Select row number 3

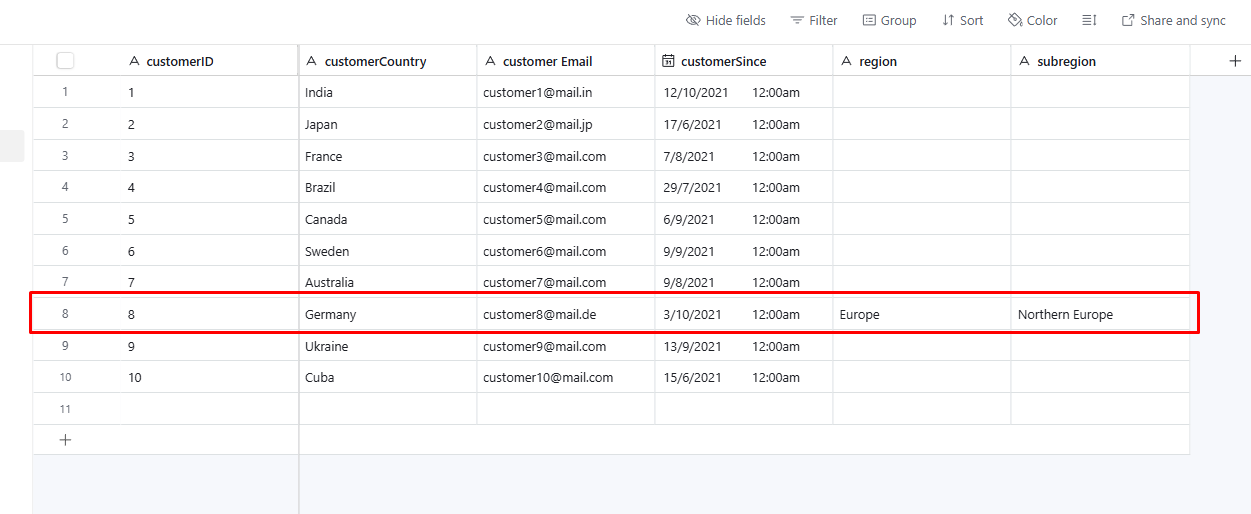(65, 156)
